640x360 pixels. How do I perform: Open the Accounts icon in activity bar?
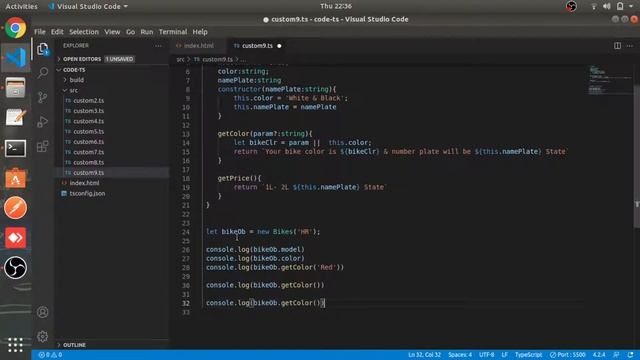point(42,312)
